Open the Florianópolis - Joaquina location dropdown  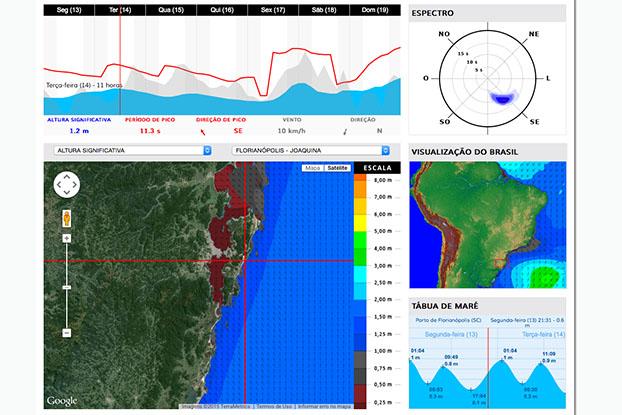pyautogui.click(x=311, y=150)
